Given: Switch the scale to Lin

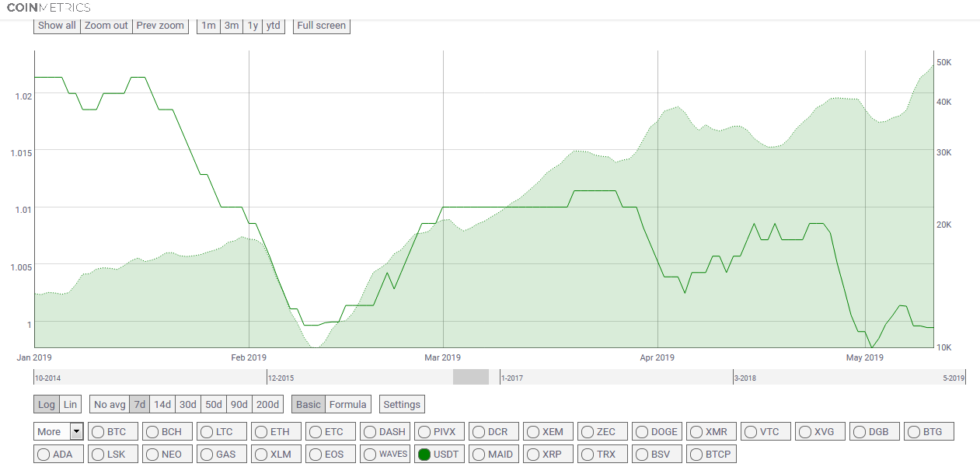Looking at the screenshot, I should (70, 404).
